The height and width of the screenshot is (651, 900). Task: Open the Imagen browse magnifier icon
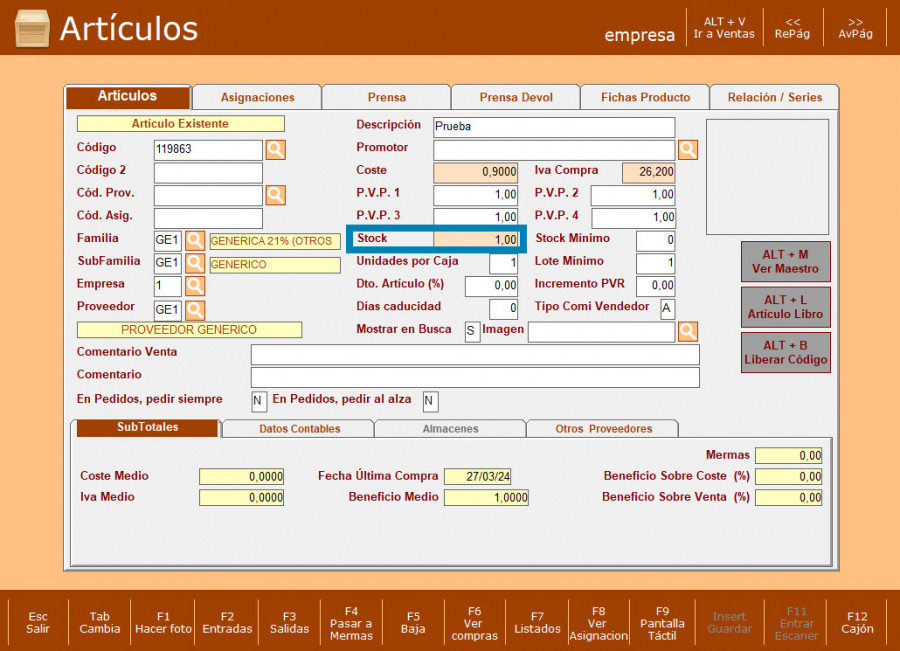pyautogui.click(x=688, y=332)
